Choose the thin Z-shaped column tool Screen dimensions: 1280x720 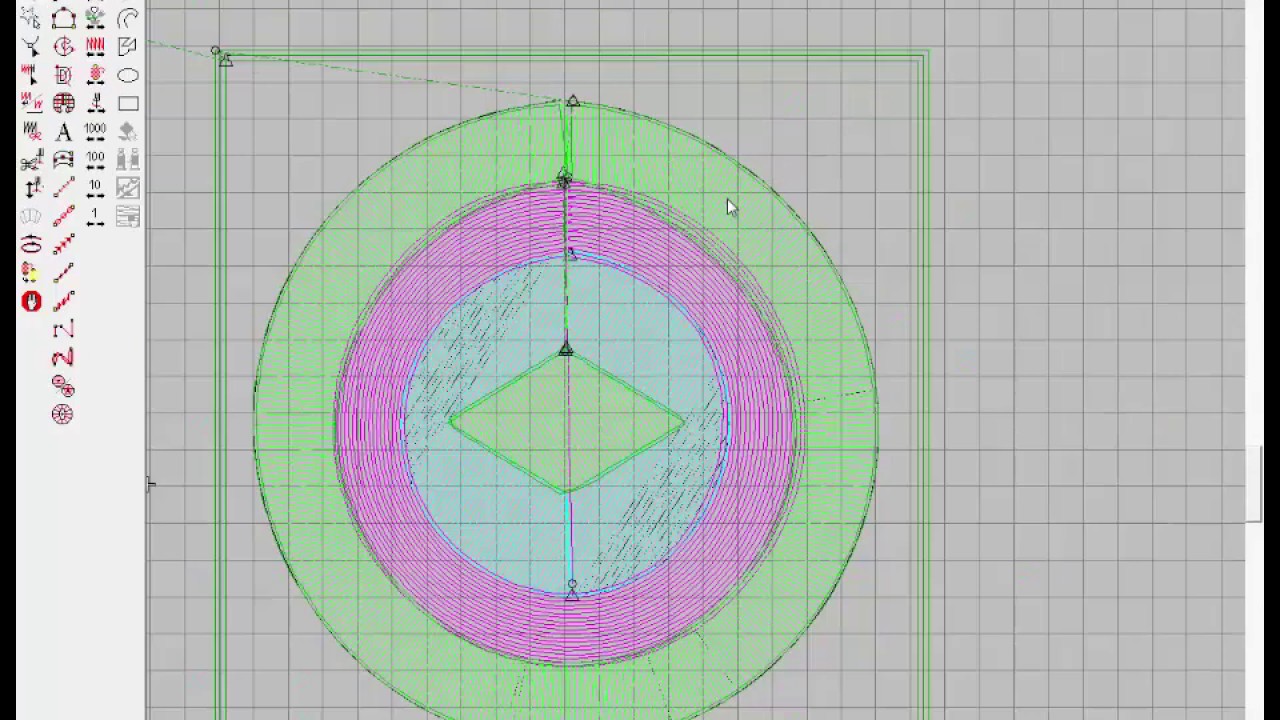pos(63,329)
